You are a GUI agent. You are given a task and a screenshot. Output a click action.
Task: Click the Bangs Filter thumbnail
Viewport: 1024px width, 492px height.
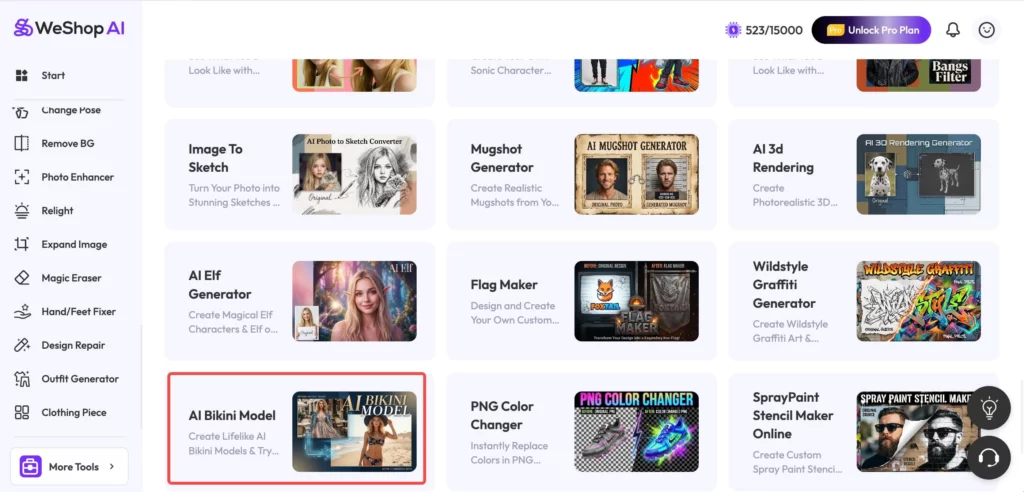coord(918,75)
